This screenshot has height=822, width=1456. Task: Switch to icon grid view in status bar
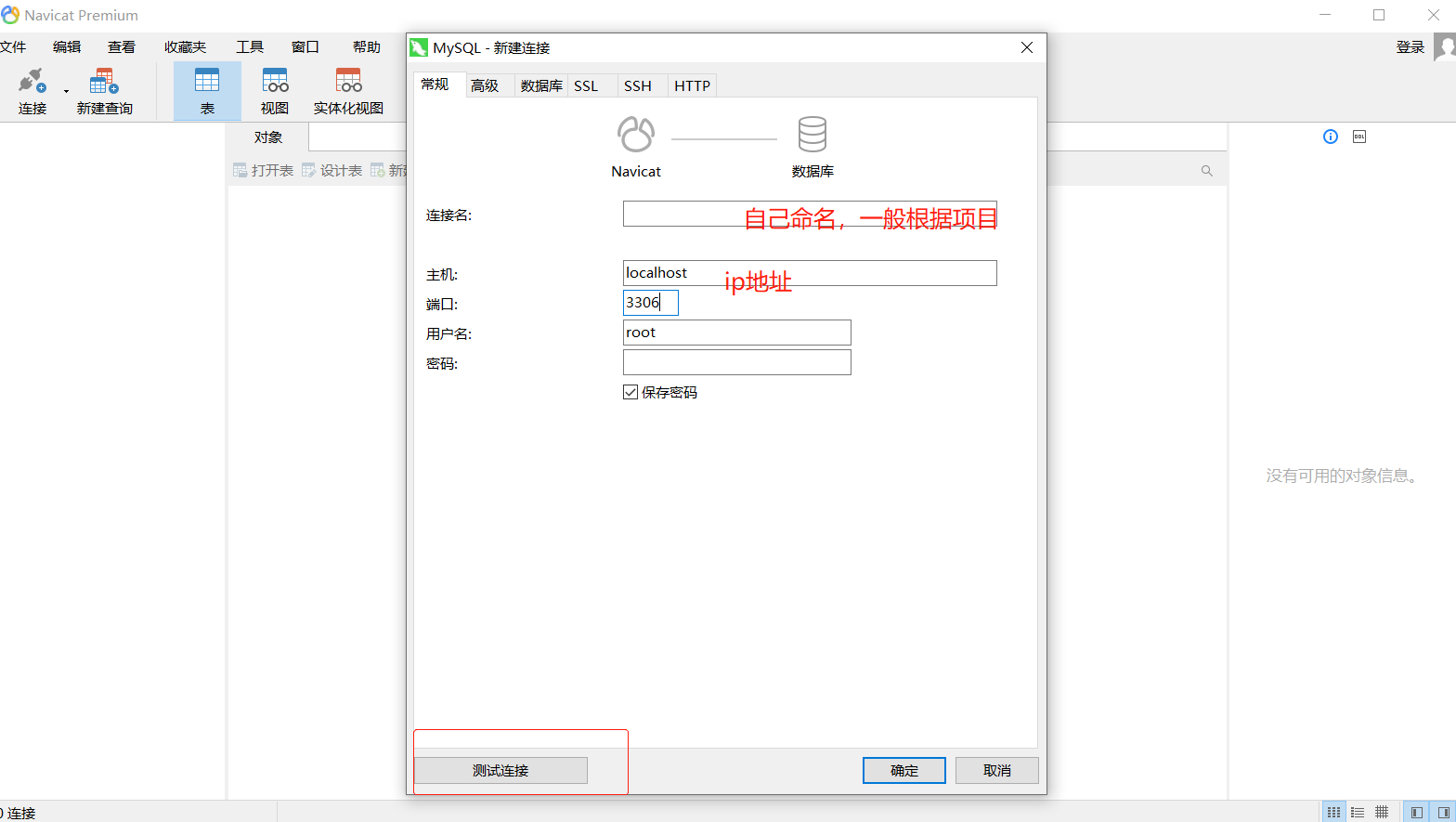tap(1333, 812)
